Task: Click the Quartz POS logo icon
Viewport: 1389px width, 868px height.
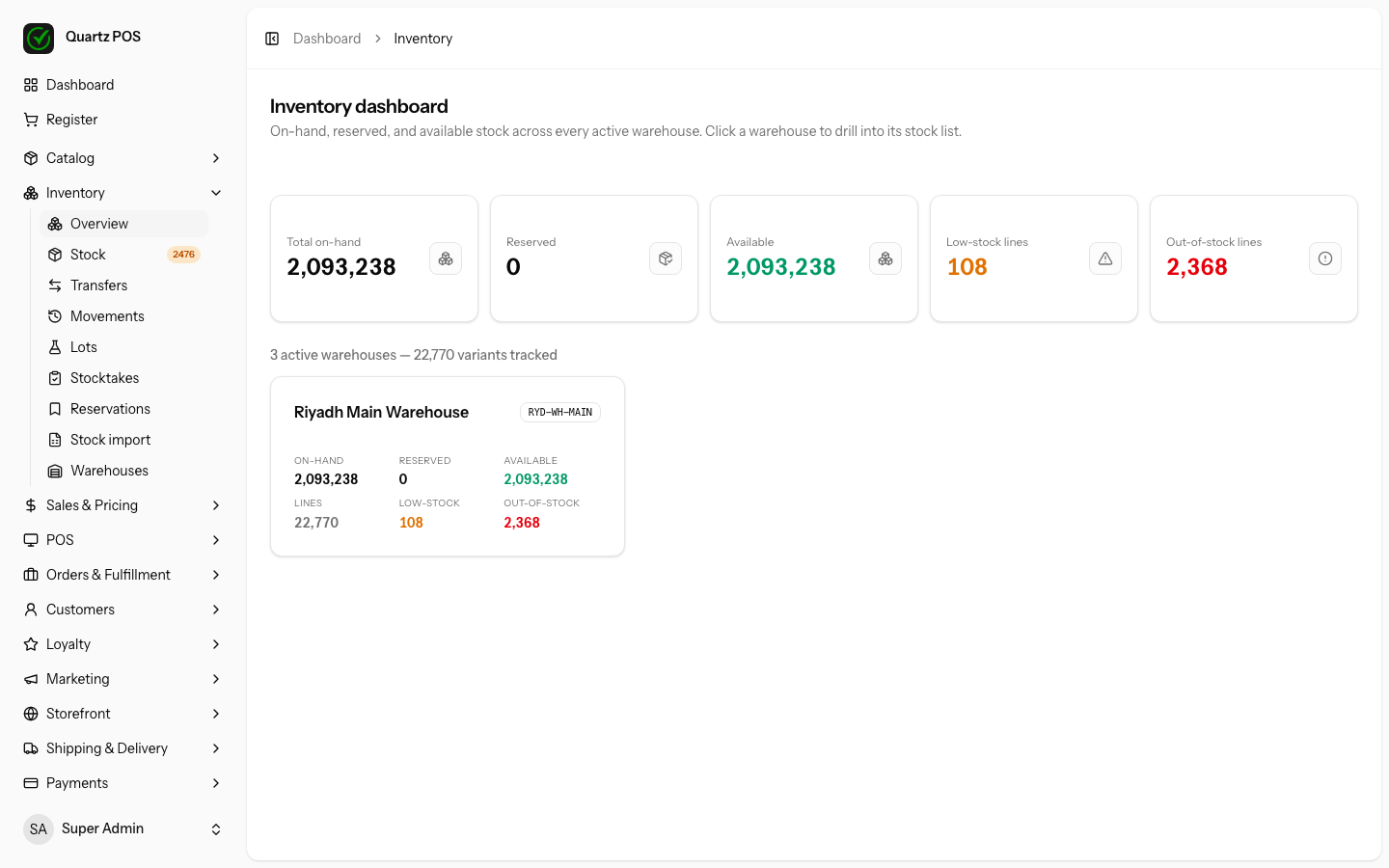Action: coord(39,39)
